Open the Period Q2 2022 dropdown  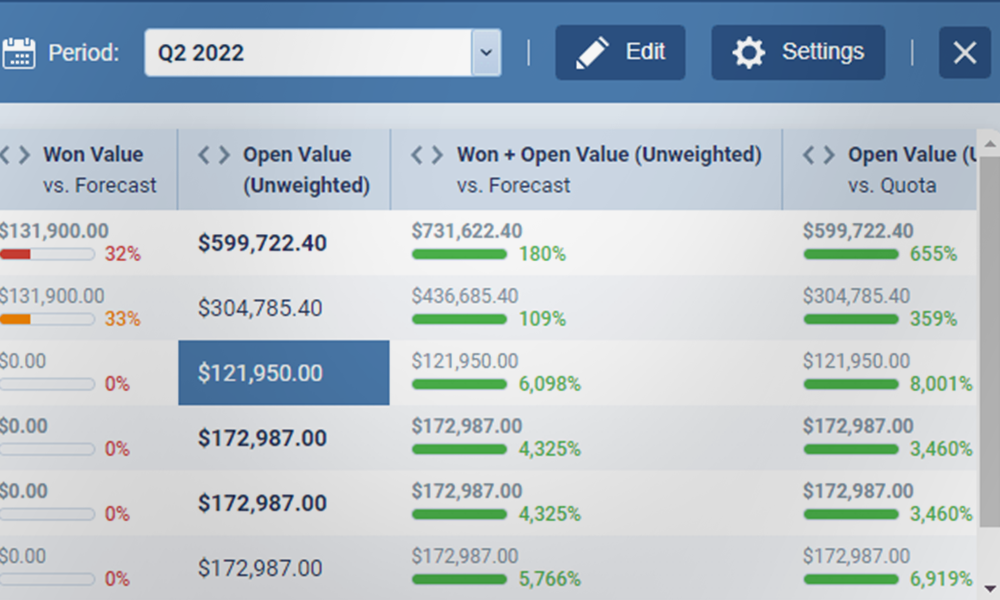(485, 53)
